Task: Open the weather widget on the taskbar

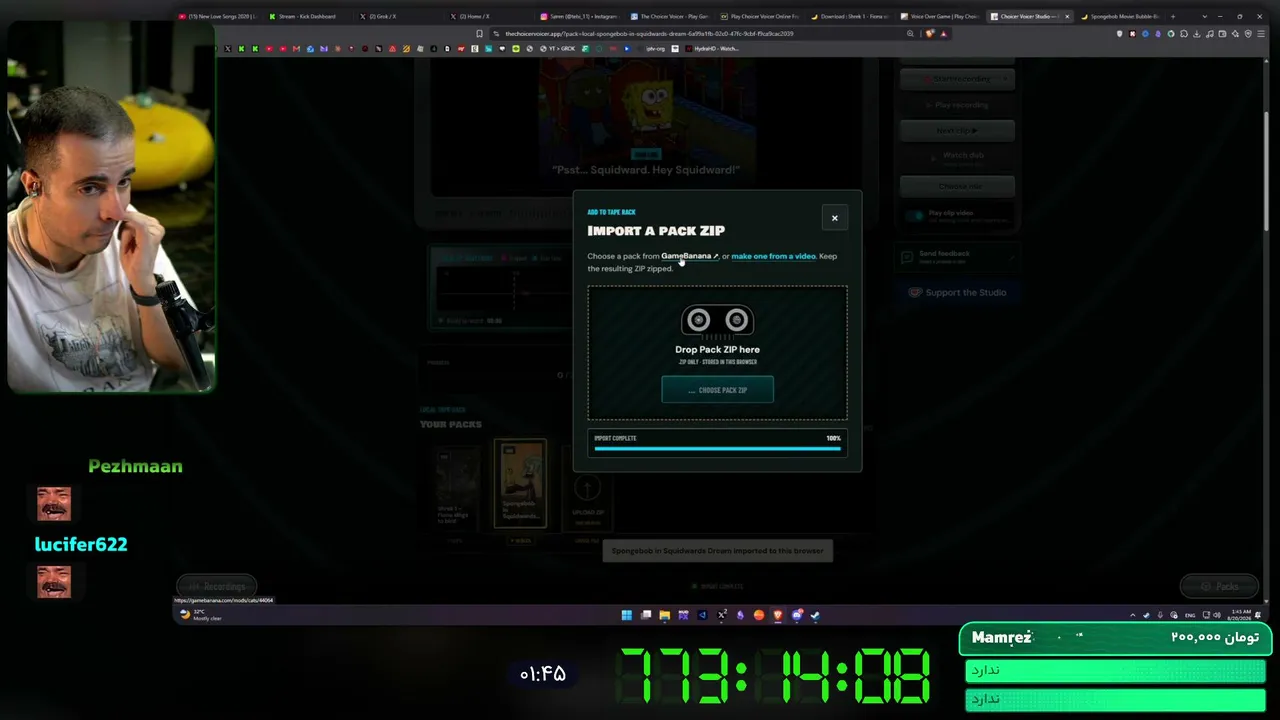Action: pyautogui.click(x=201, y=615)
